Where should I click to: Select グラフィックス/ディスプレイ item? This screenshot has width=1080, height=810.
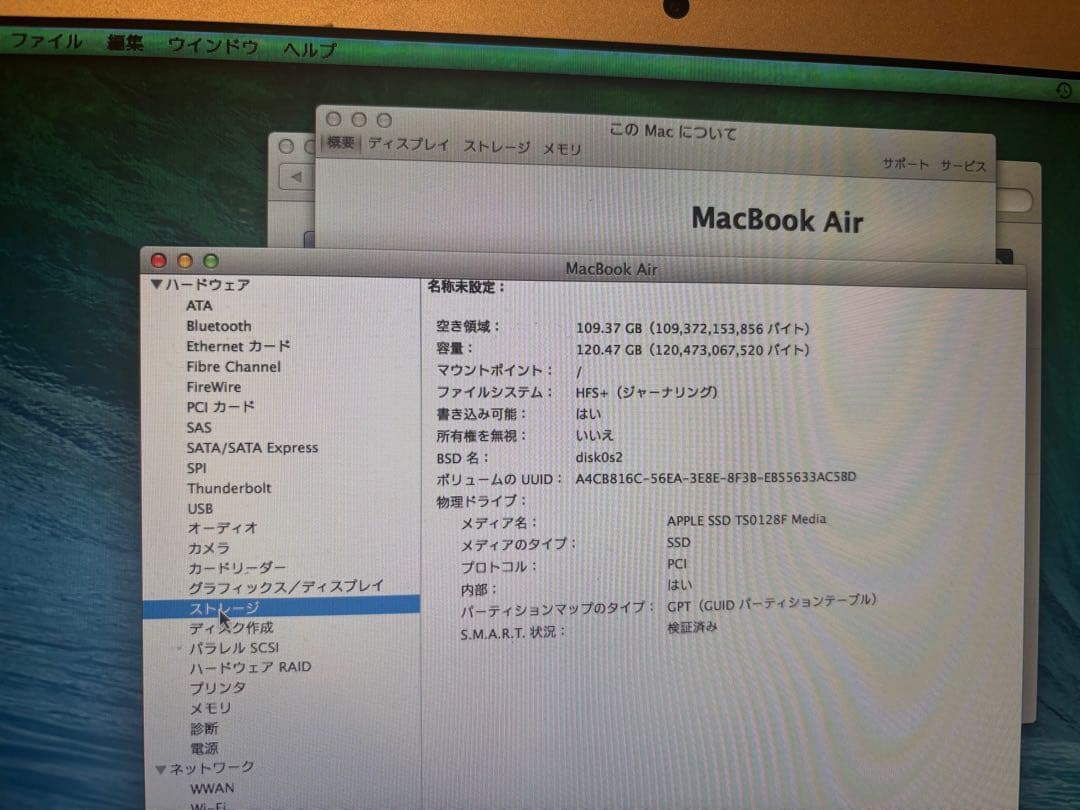286,587
